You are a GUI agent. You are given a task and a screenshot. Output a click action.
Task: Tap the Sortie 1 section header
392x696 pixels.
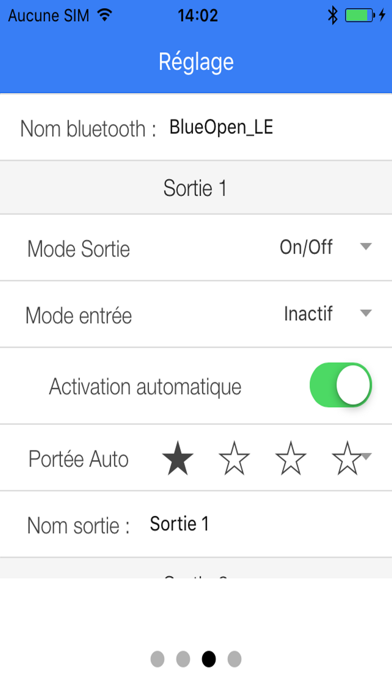(x=196, y=187)
